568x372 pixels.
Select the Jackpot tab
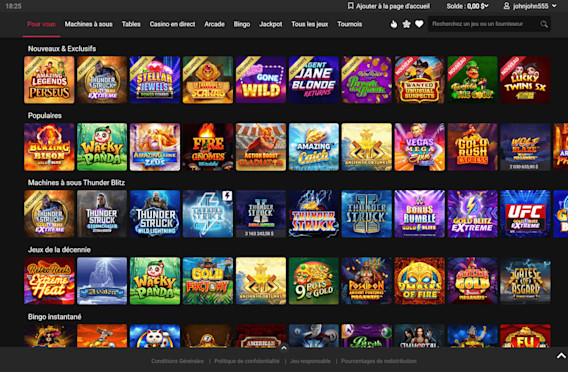click(271, 24)
